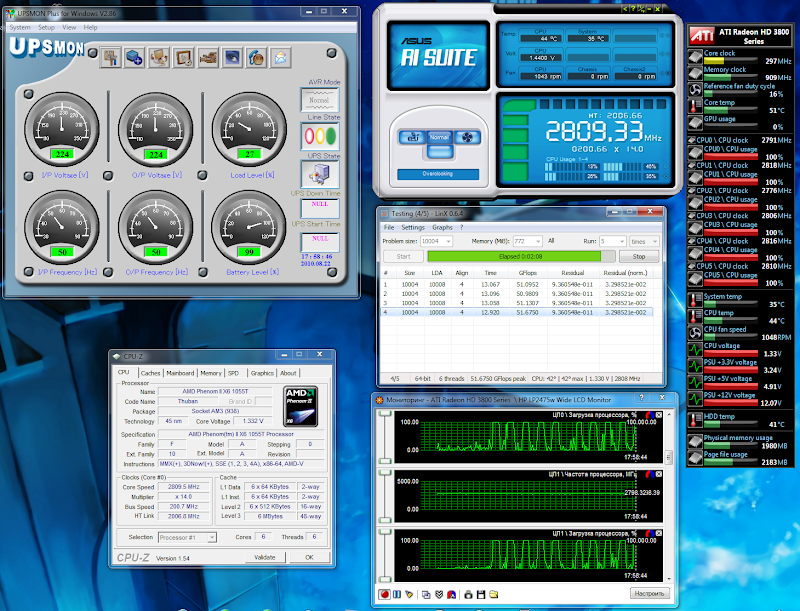This screenshot has height=611, width=800.
Task: Switch to the Graphics tab in CPU-Z
Action: (x=262, y=373)
